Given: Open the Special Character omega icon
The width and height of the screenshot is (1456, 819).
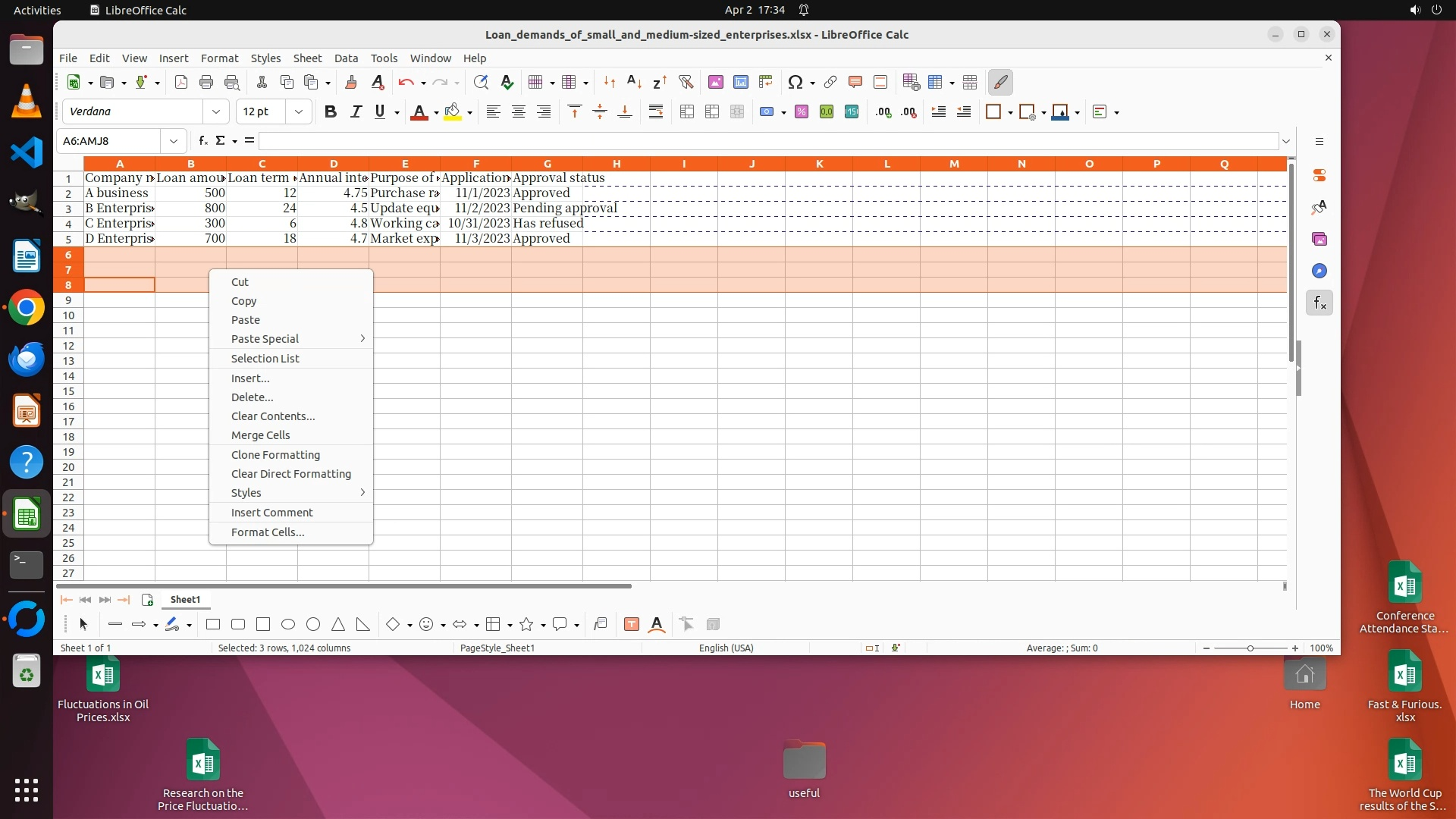Looking at the screenshot, I should 795,83.
